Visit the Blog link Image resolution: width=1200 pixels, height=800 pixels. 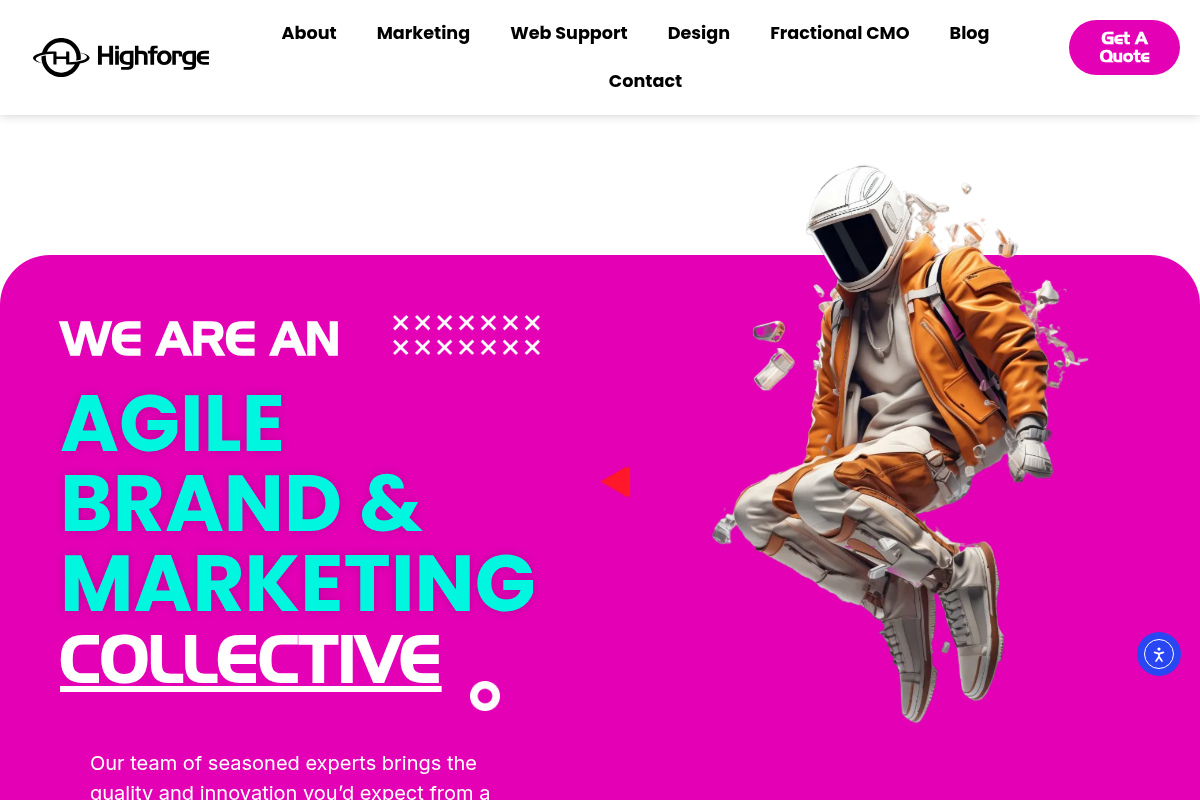(969, 33)
